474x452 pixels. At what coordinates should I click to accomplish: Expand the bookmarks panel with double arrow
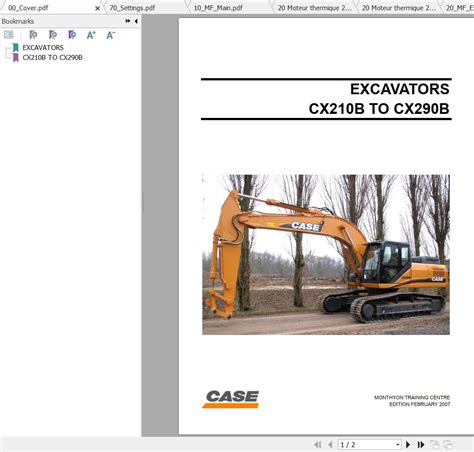click(x=128, y=21)
